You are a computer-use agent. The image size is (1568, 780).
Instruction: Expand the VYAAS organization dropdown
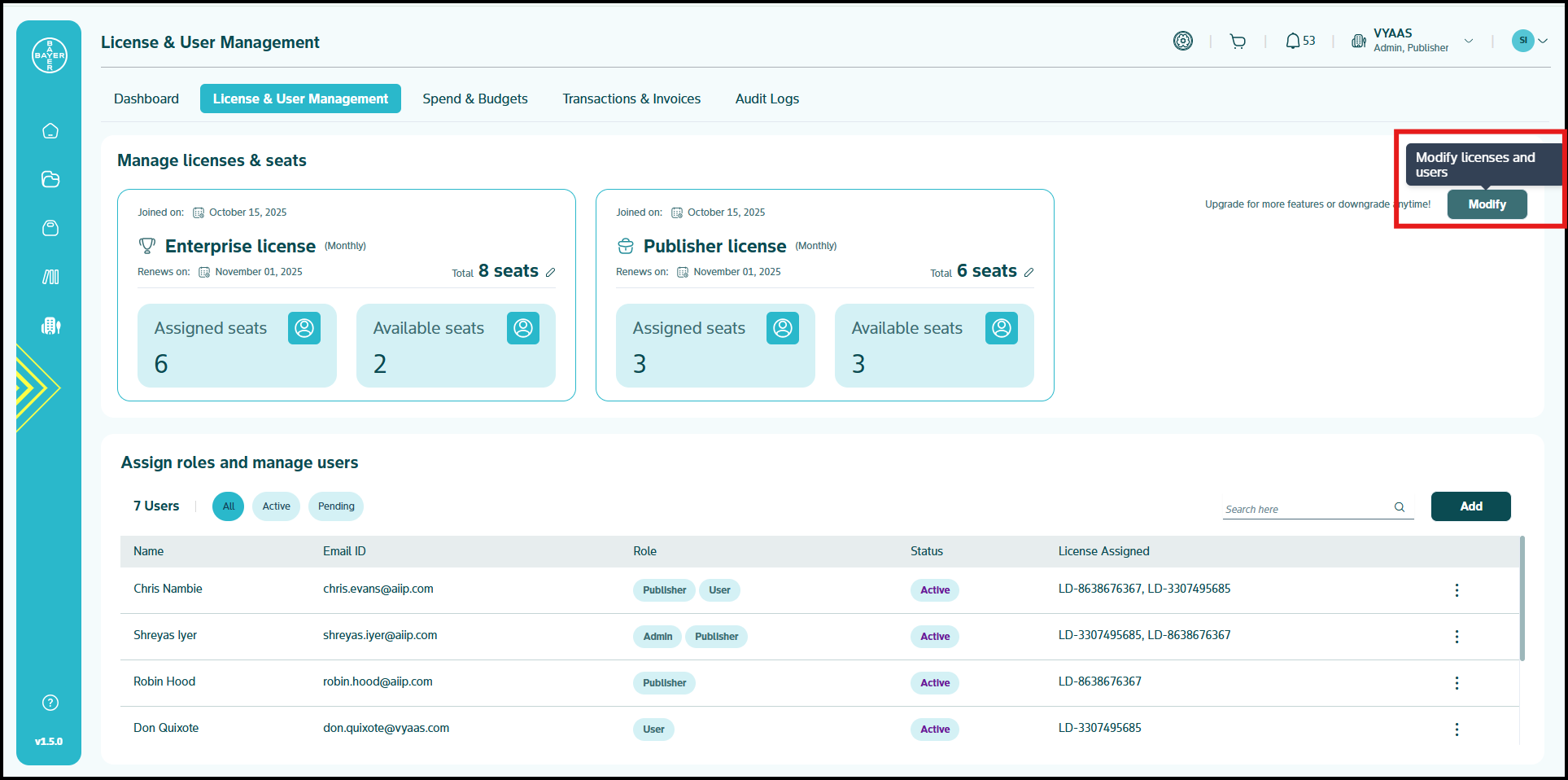pyautogui.click(x=1469, y=41)
